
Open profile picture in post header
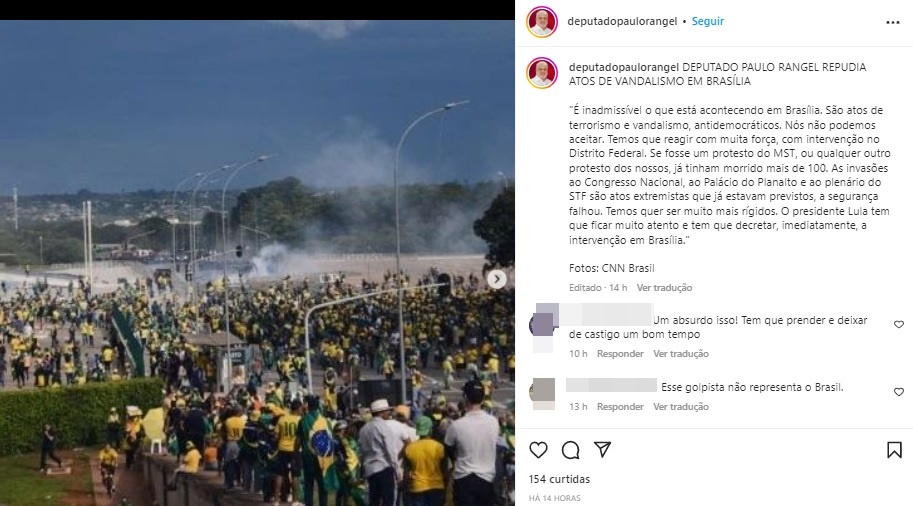542,22
